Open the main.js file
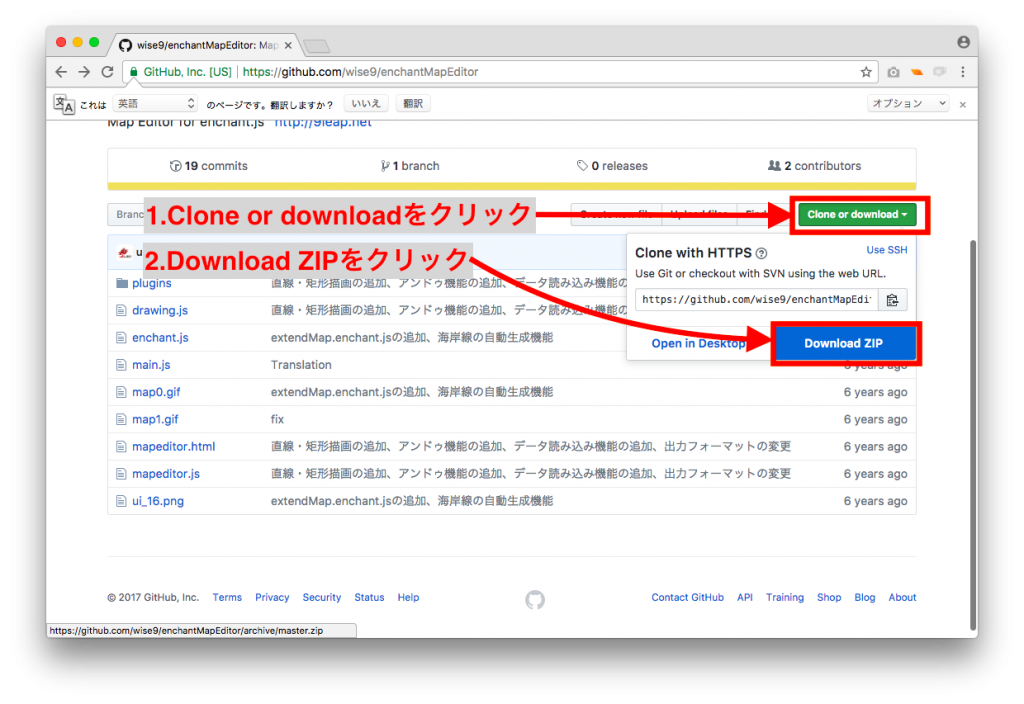Viewport: 1024px width, 704px height. pos(151,365)
